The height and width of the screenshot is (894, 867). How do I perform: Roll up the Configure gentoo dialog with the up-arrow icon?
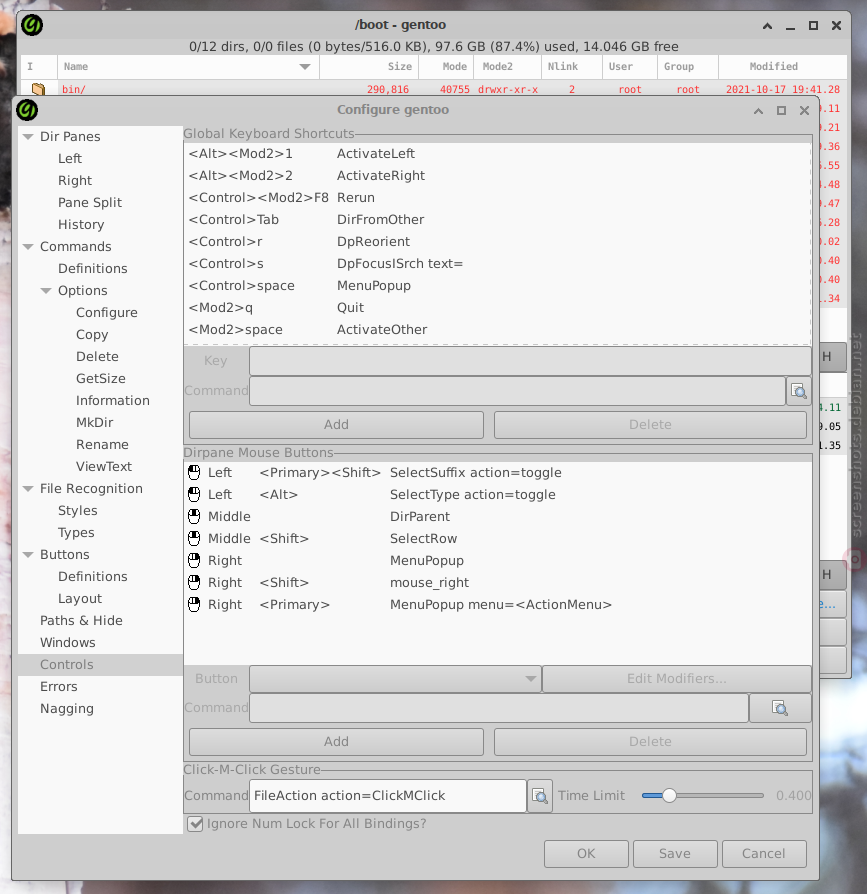click(x=758, y=111)
